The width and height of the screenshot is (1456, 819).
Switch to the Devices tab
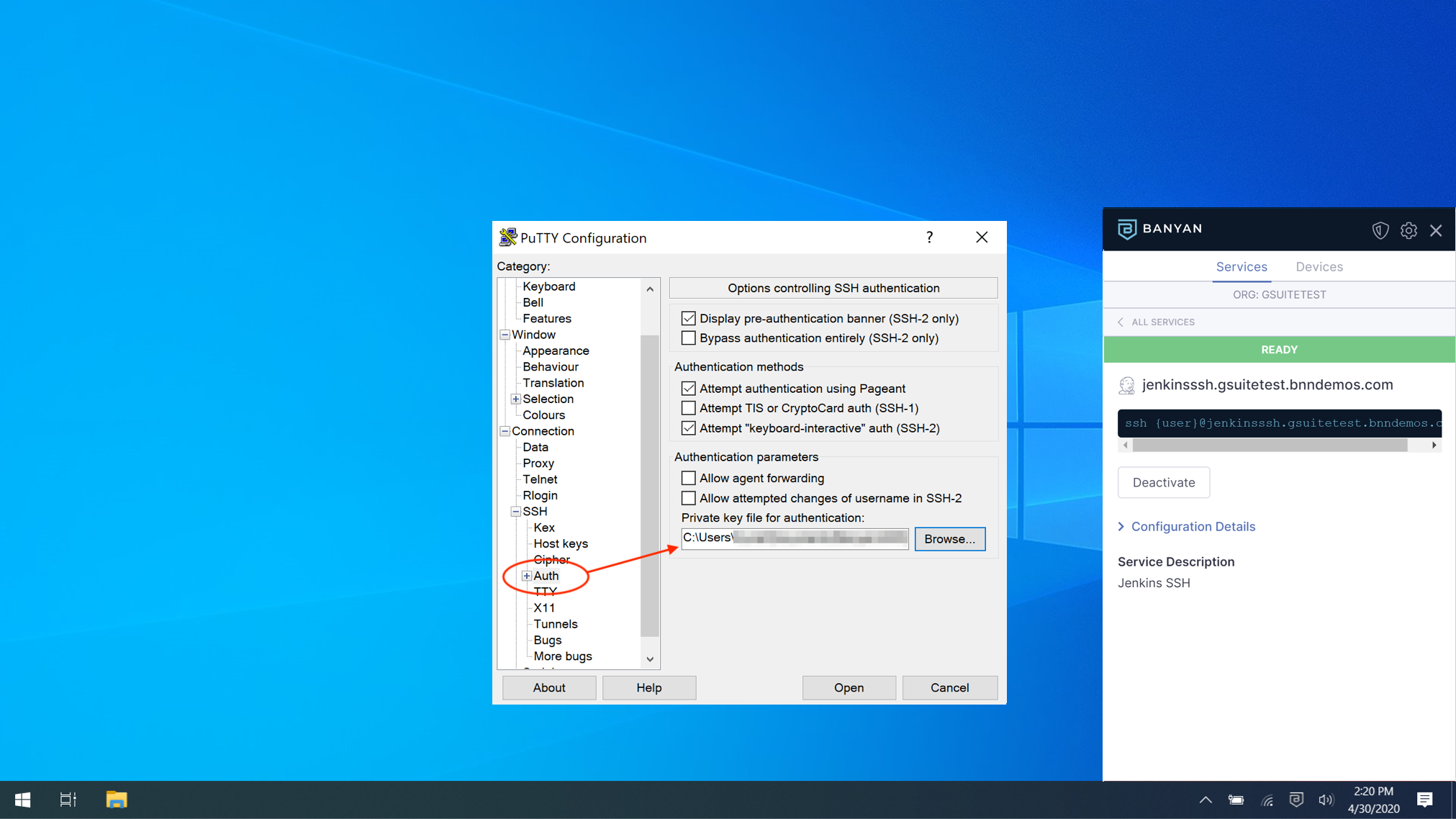pyautogui.click(x=1319, y=267)
